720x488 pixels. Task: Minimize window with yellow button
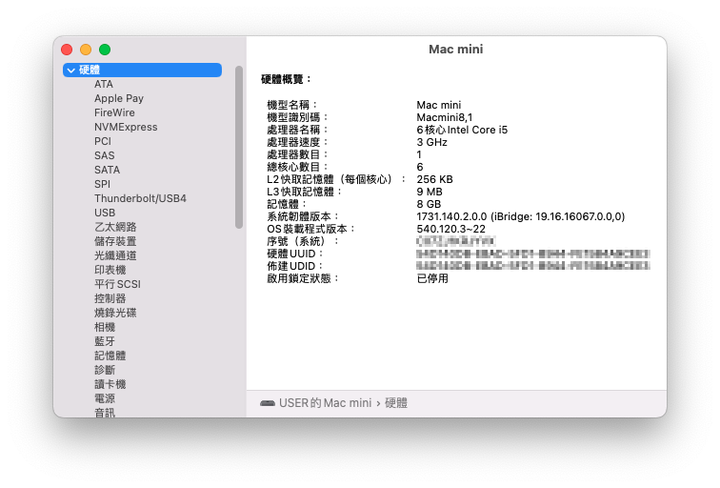pyautogui.click(x=86, y=50)
